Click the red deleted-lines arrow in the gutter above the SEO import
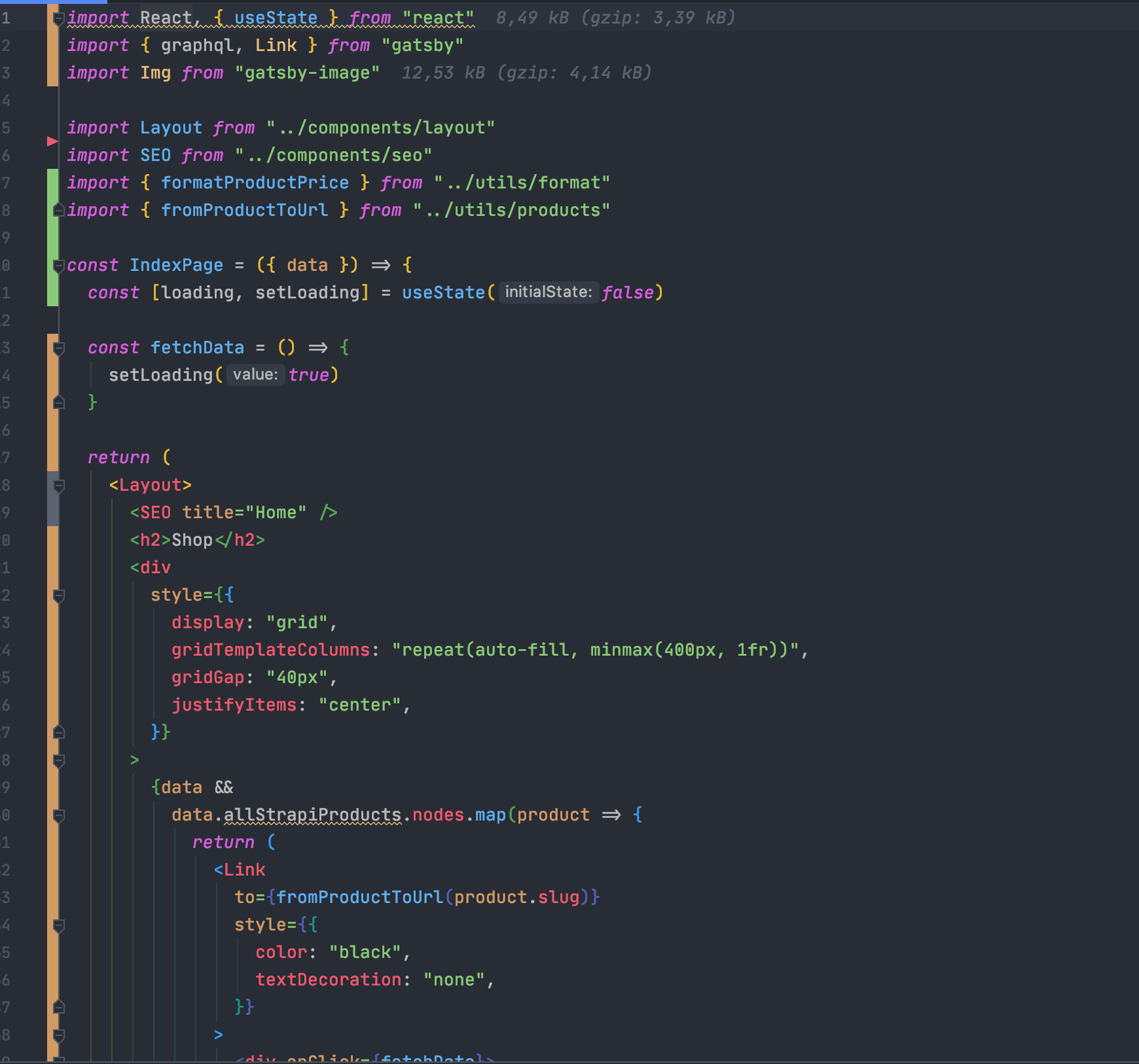 (52, 141)
